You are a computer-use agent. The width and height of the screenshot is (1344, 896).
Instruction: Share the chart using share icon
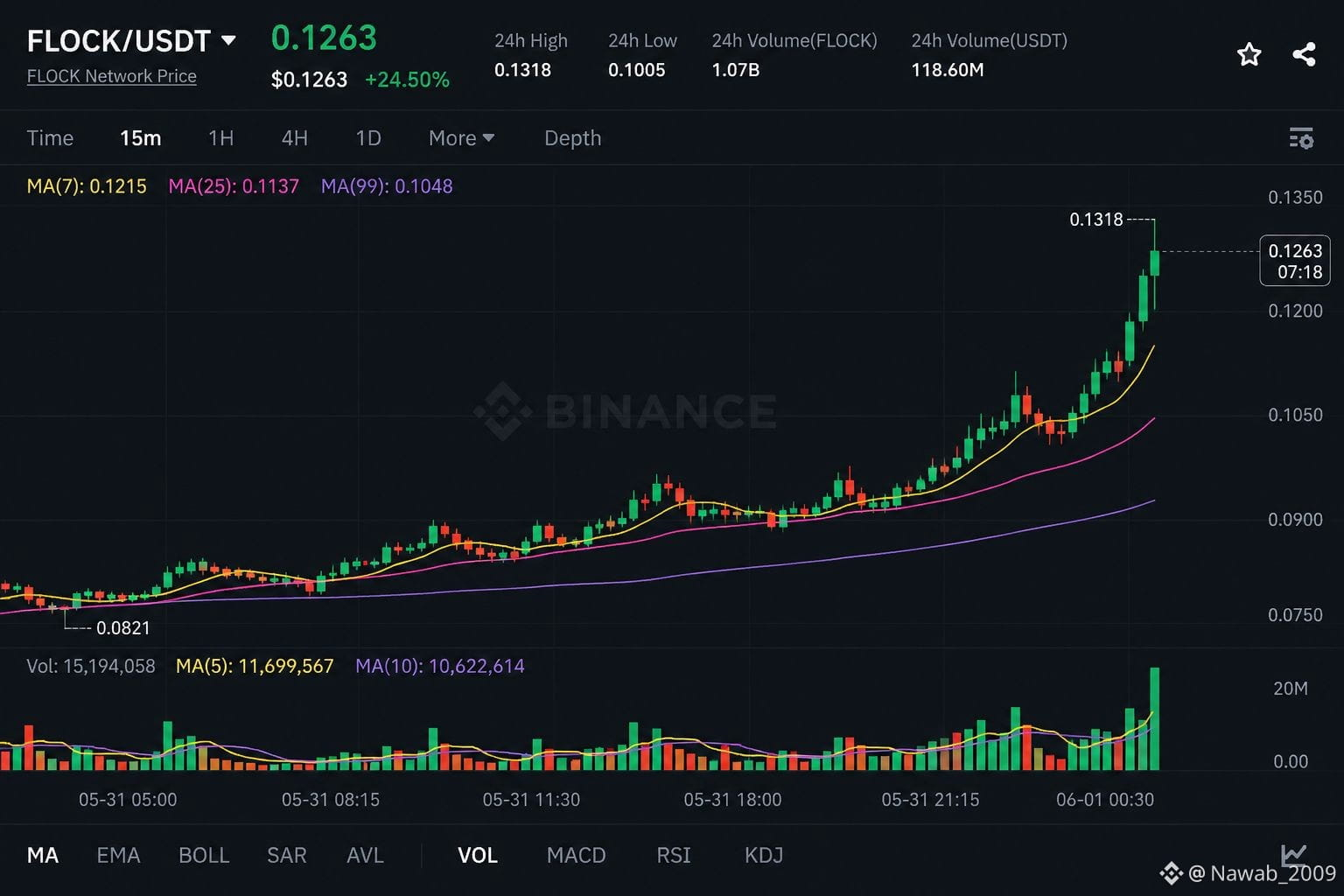click(1304, 54)
